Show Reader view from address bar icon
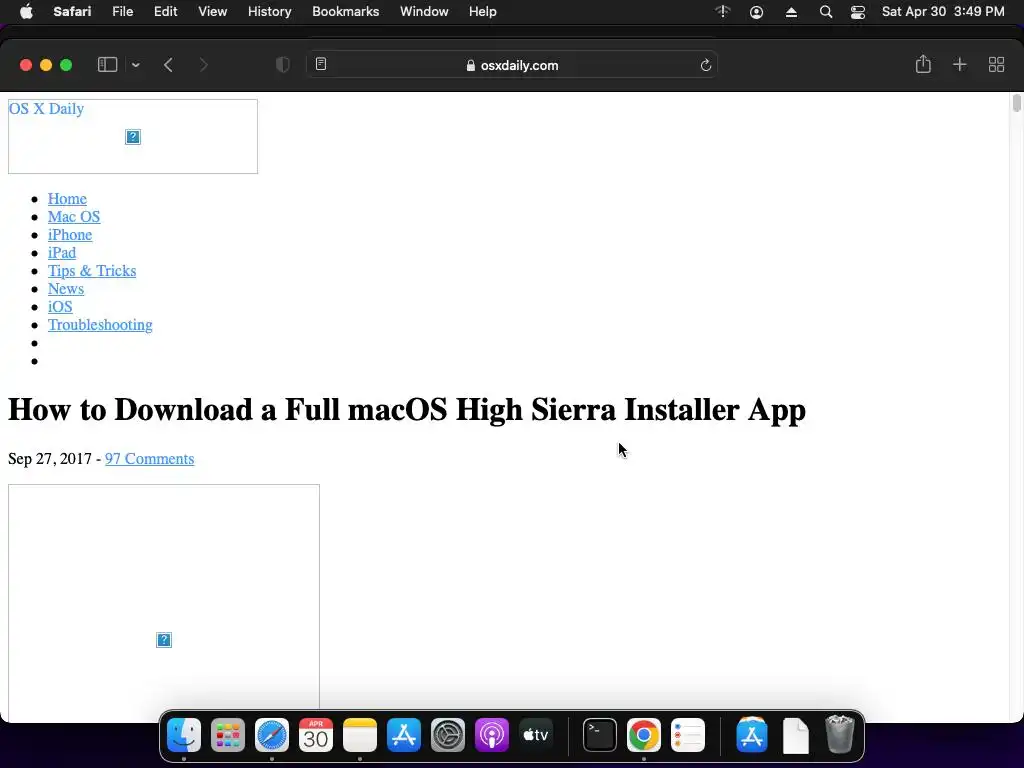Screen dimensions: 1024x768 point(321,64)
